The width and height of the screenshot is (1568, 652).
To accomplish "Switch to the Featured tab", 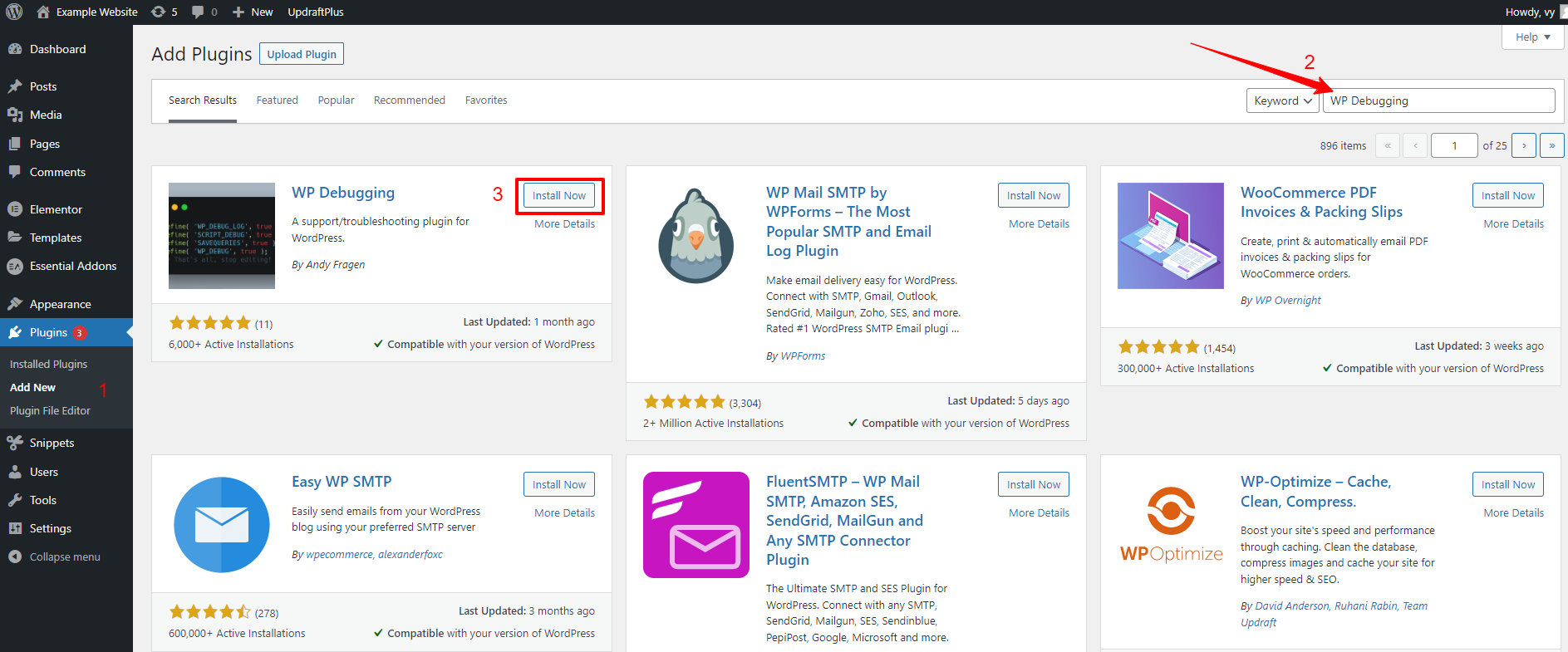I will click(277, 100).
